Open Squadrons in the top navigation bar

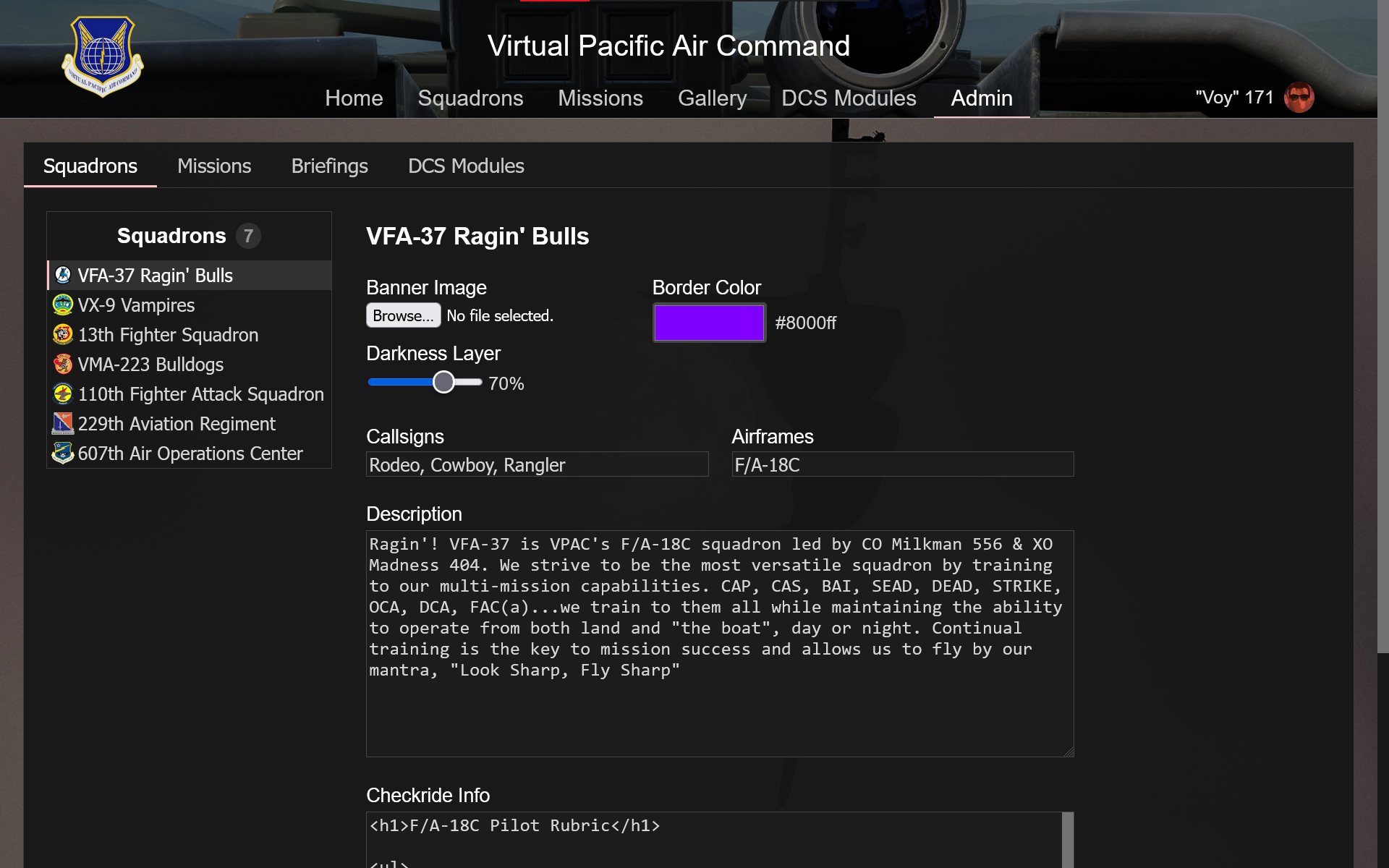click(x=470, y=98)
